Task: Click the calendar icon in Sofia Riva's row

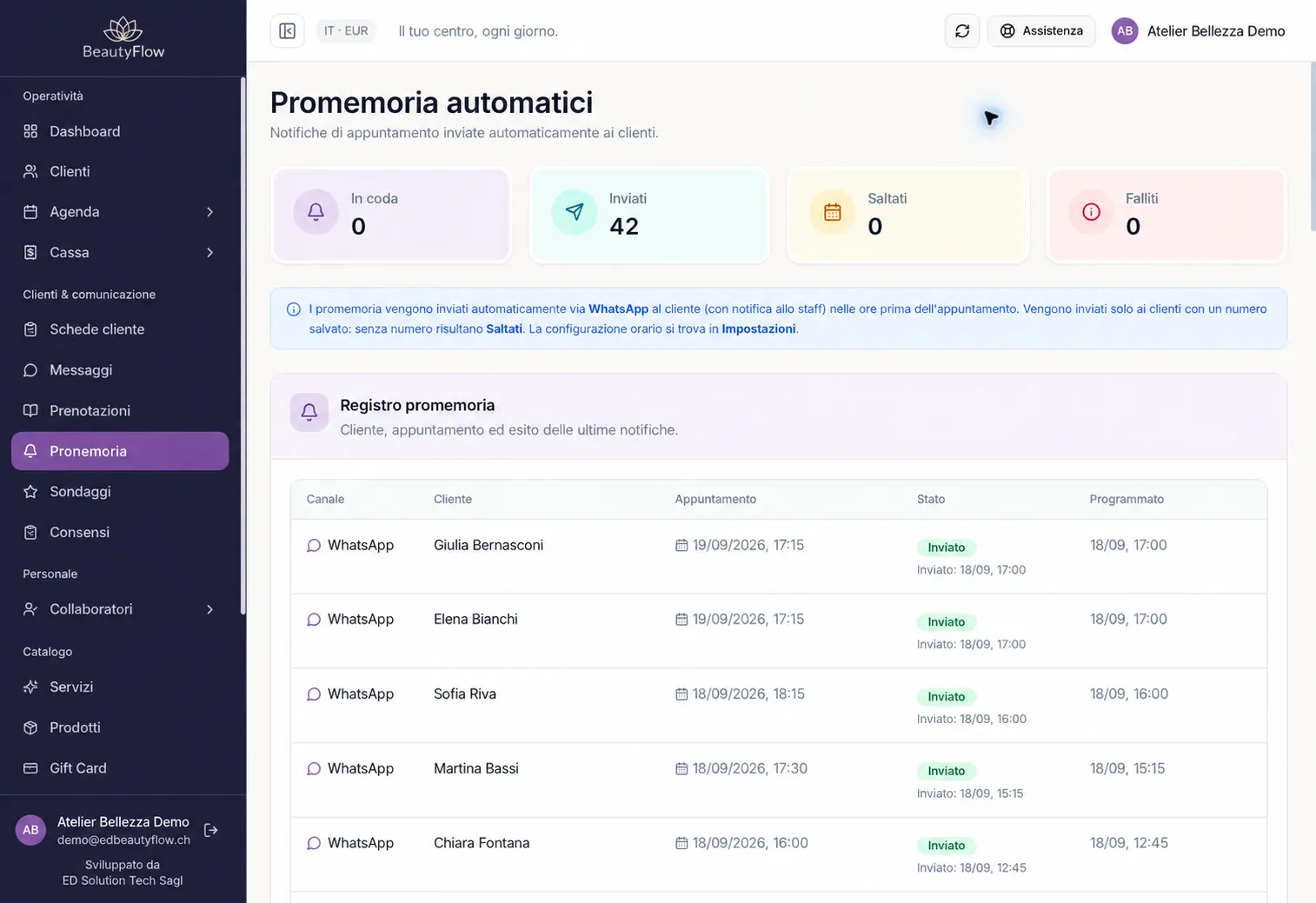Action: point(681,694)
